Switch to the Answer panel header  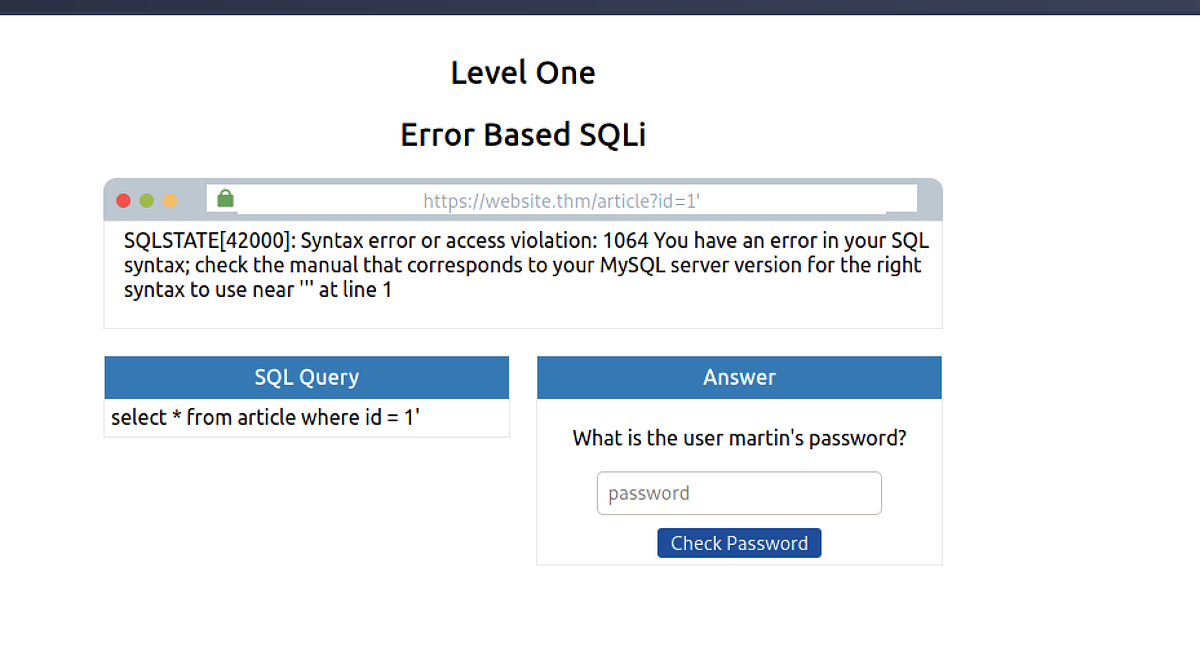[739, 377]
